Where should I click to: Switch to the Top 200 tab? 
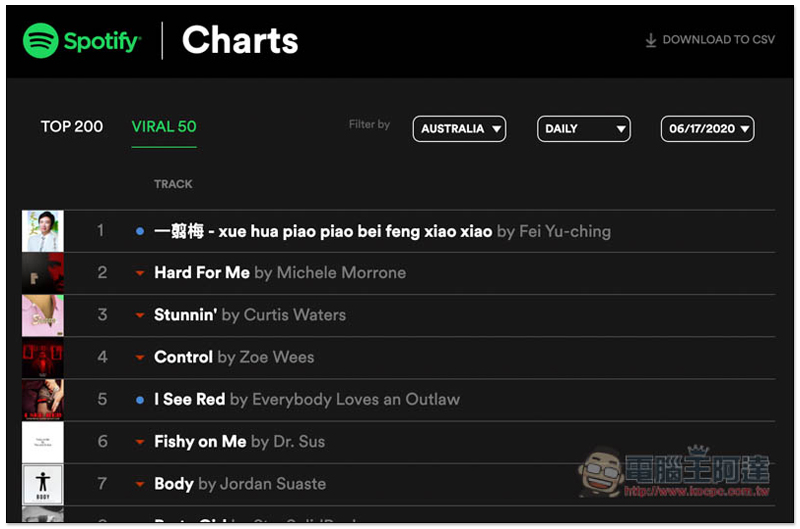(72, 127)
